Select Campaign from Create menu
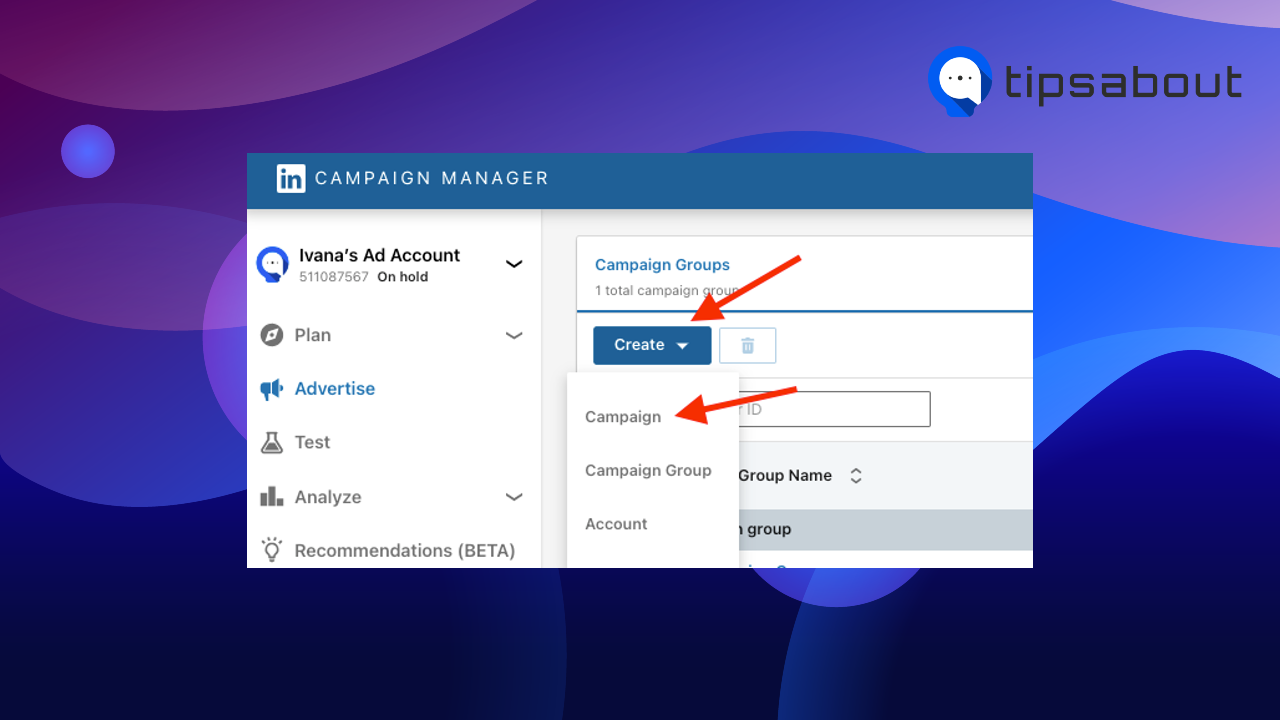Viewport: 1280px width, 720px height. (x=623, y=417)
